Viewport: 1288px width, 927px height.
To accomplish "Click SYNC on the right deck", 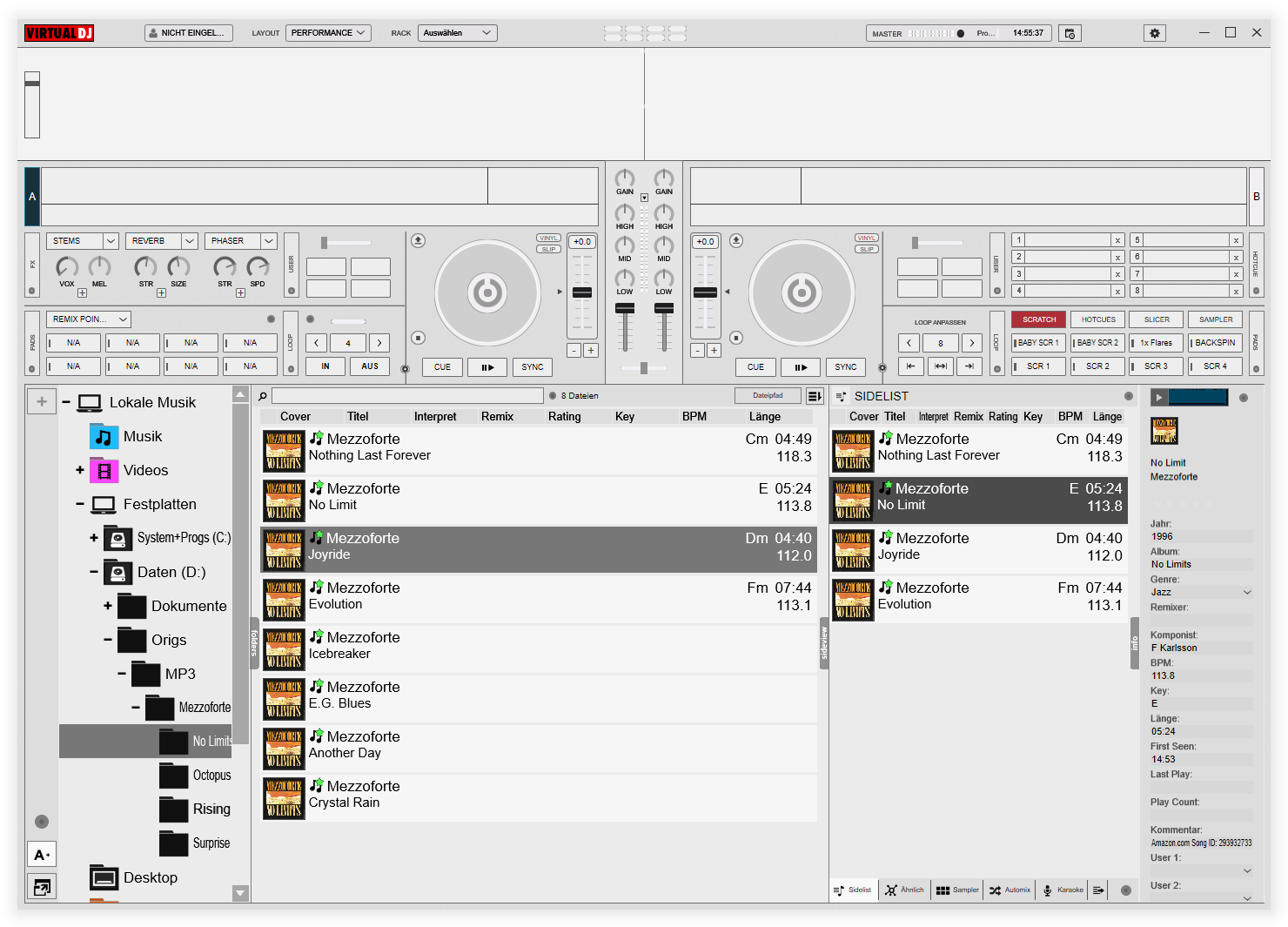I will (x=846, y=367).
